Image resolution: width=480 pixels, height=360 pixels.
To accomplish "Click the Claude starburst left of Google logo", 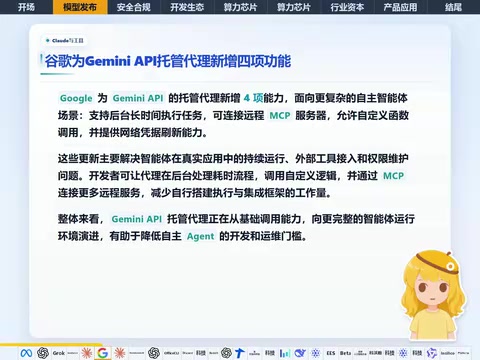I will pyautogui.click(x=87, y=353).
